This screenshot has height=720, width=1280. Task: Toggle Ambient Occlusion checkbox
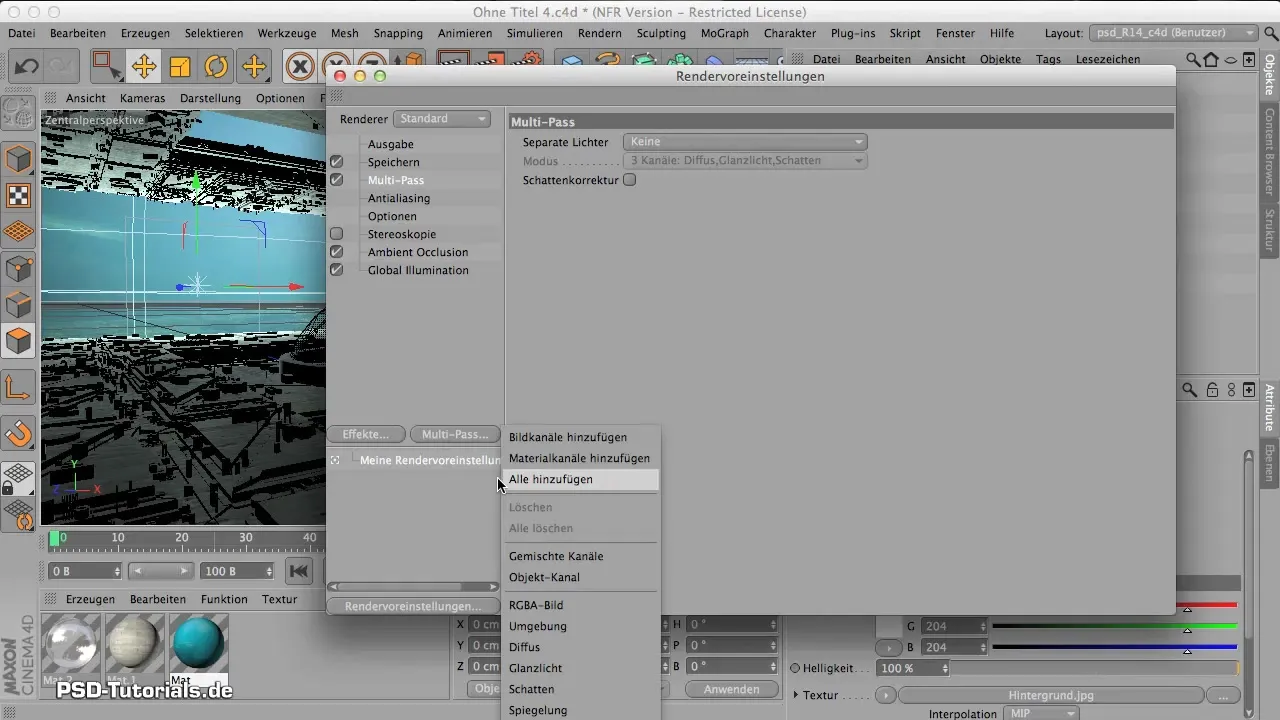pos(337,252)
